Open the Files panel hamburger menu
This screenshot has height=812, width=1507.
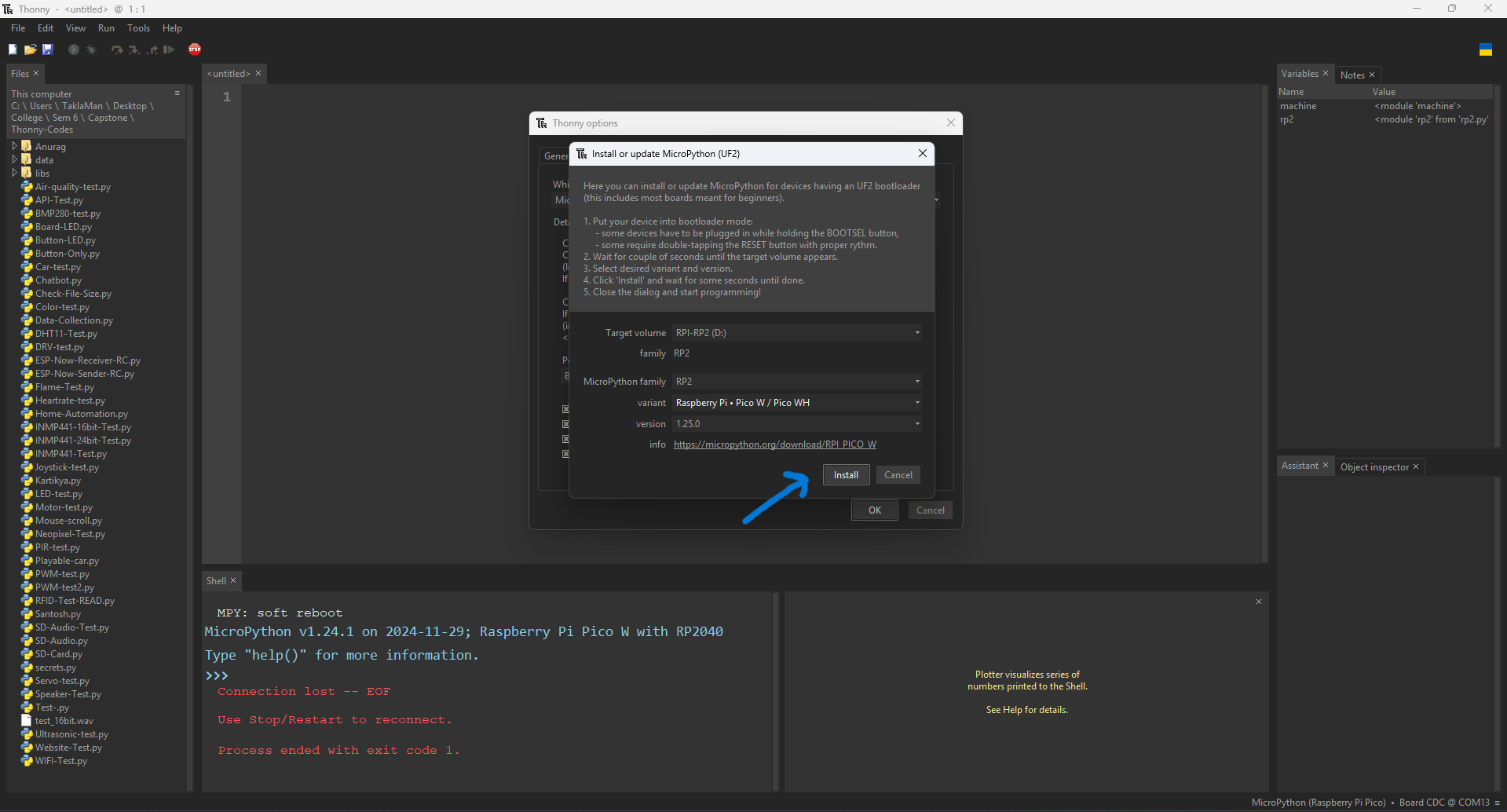177,93
